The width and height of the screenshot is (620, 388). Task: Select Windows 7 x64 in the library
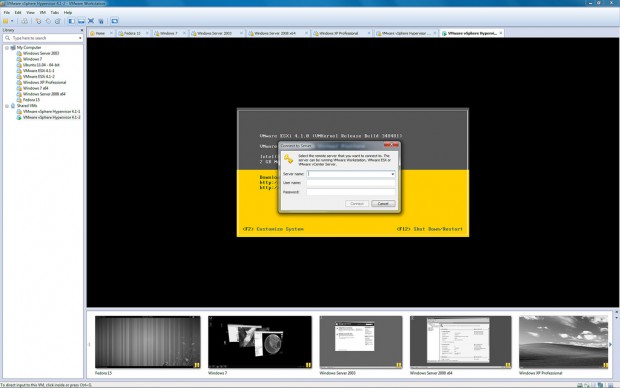(x=35, y=89)
